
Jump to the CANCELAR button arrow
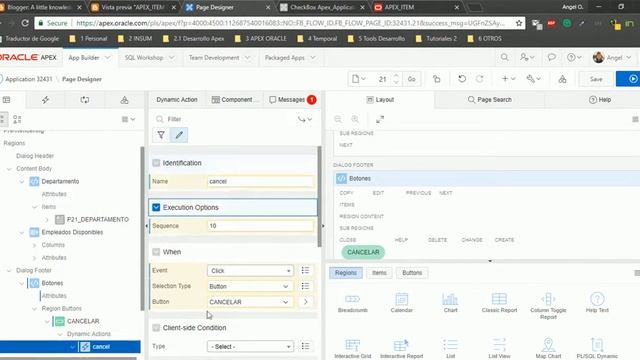305,302
